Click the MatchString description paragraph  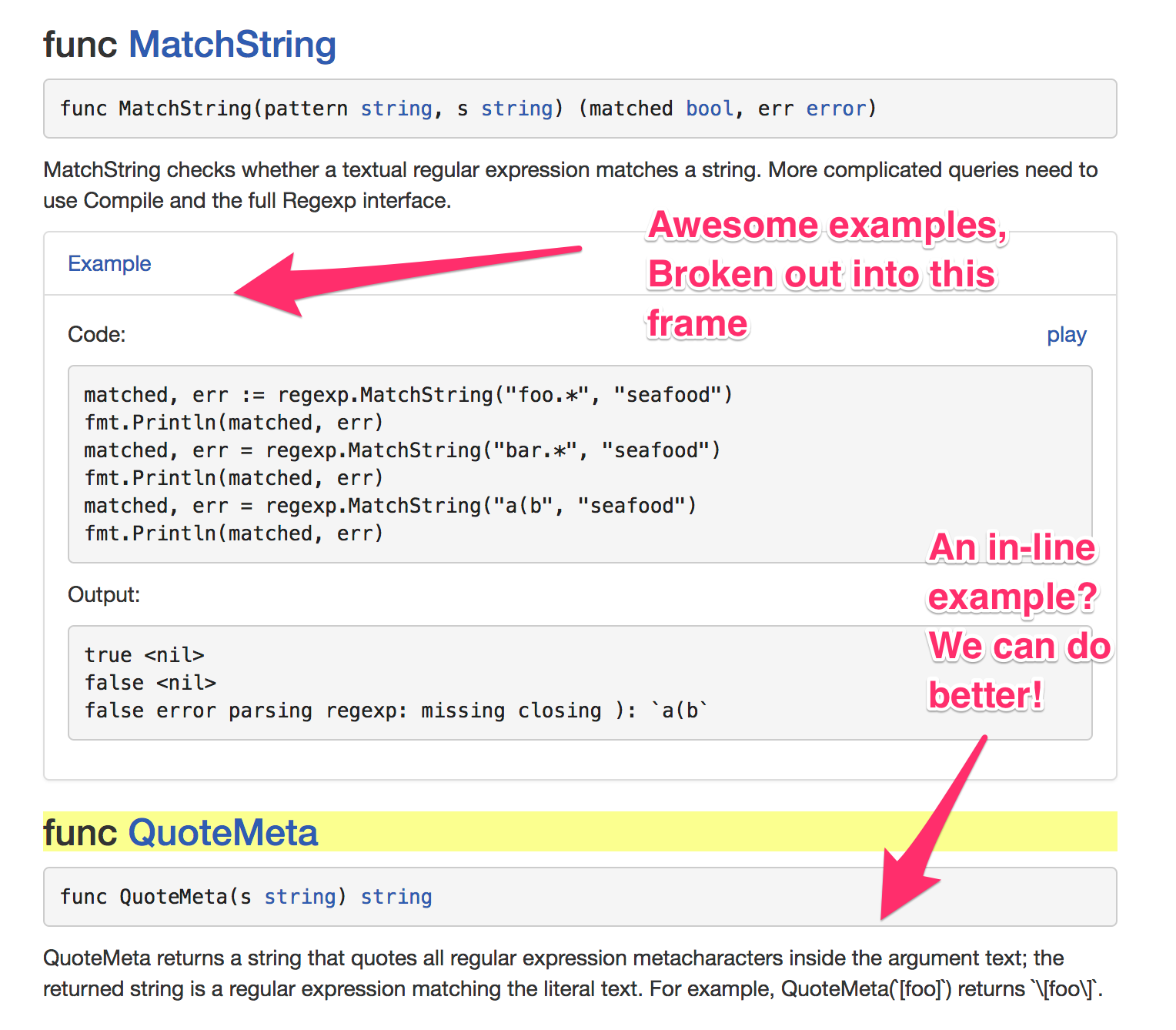(570, 186)
